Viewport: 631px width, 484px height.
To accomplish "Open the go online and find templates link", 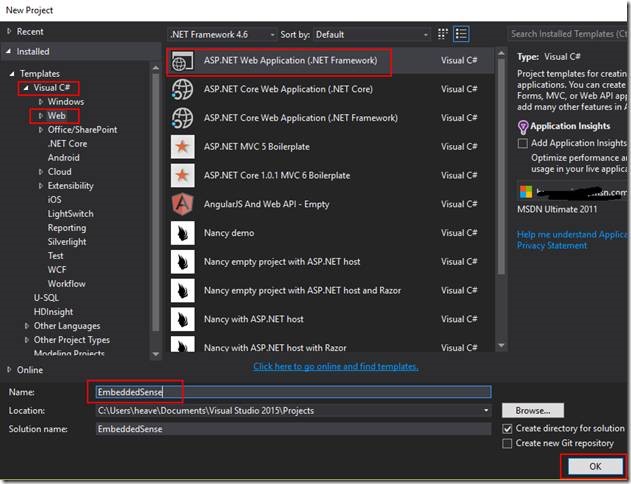I will click(336, 367).
